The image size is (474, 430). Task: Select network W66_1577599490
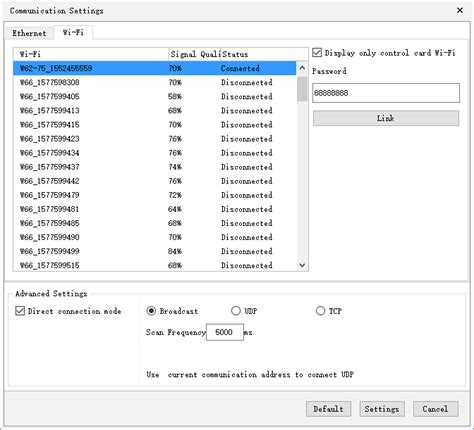[x=155, y=237]
